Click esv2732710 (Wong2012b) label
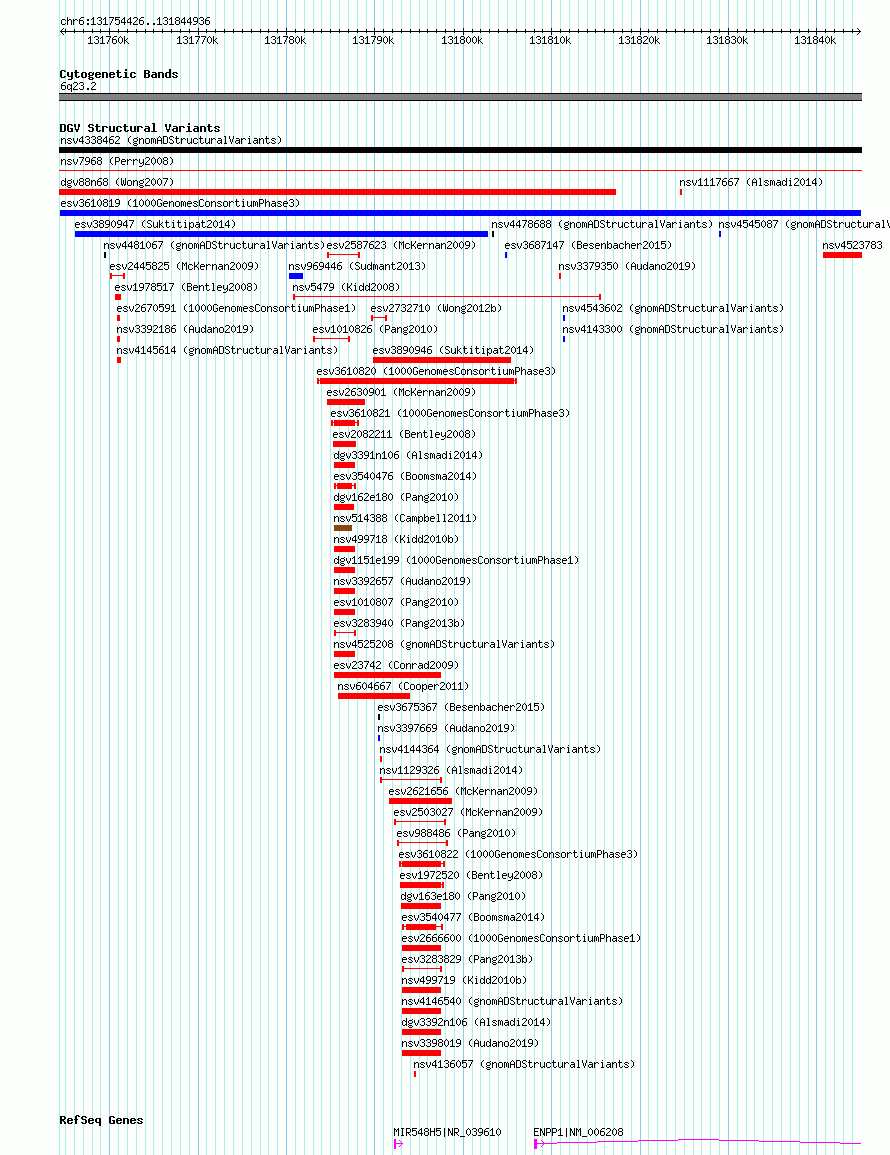This screenshot has width=890, height=1155. [x=436, y=309]
